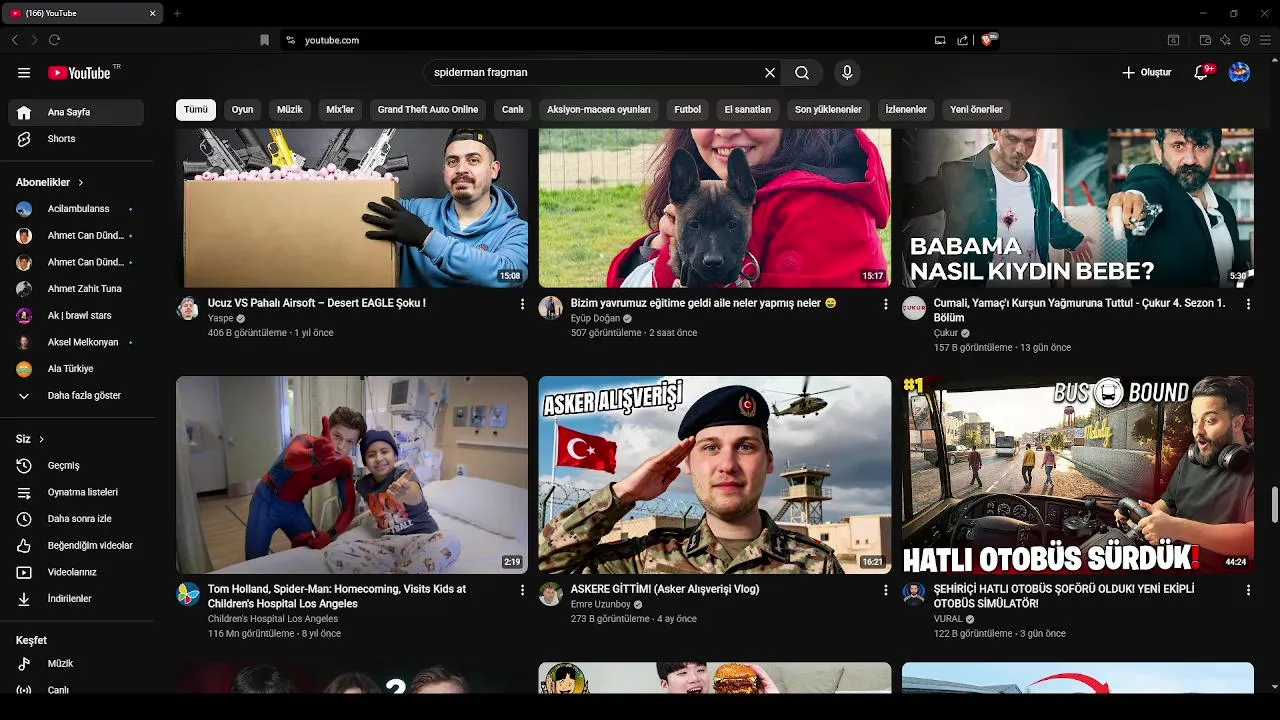Open the notifications bell

tap(1202, 73)
